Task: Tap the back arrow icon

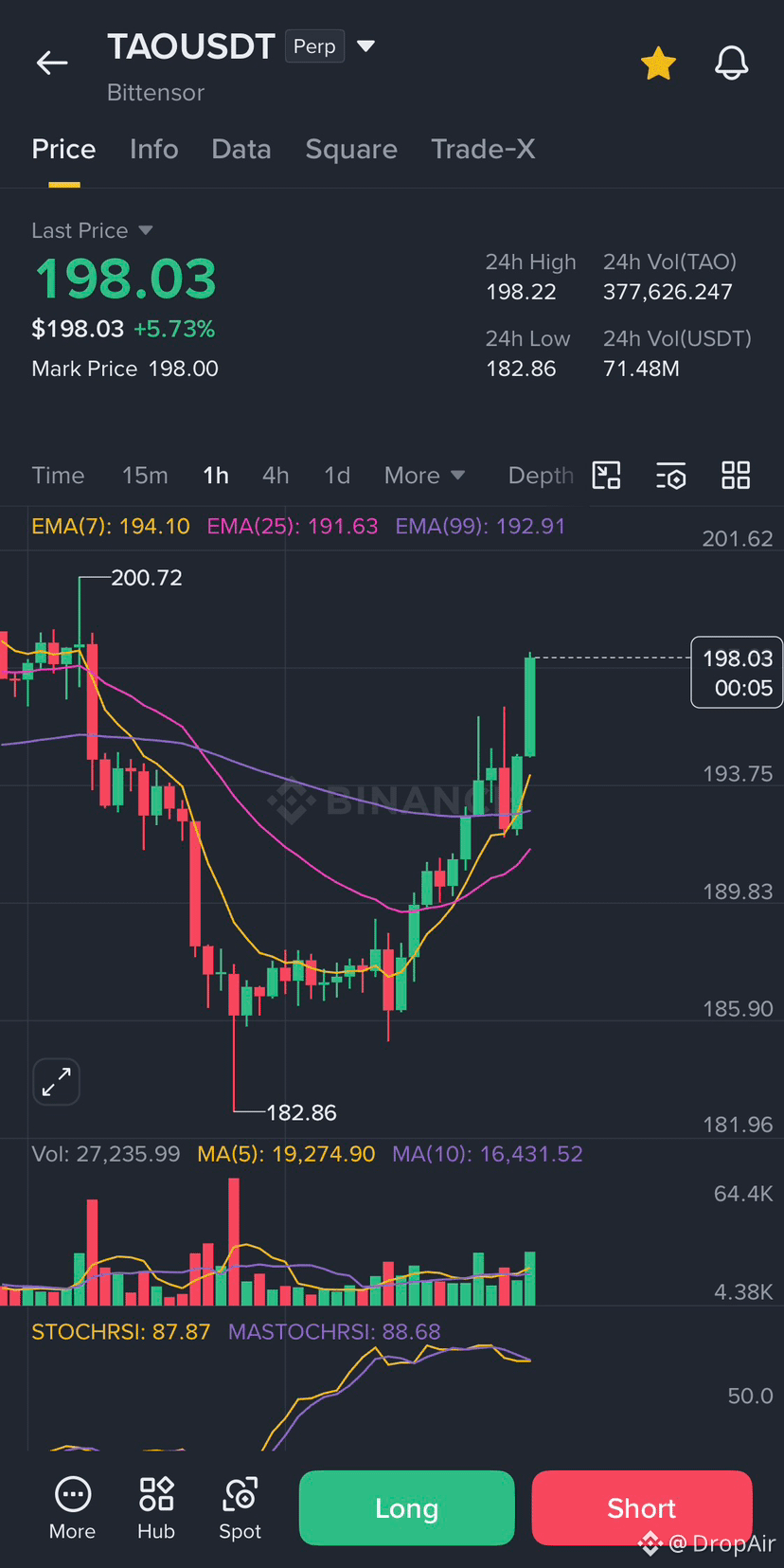Action: pos(52,63)
